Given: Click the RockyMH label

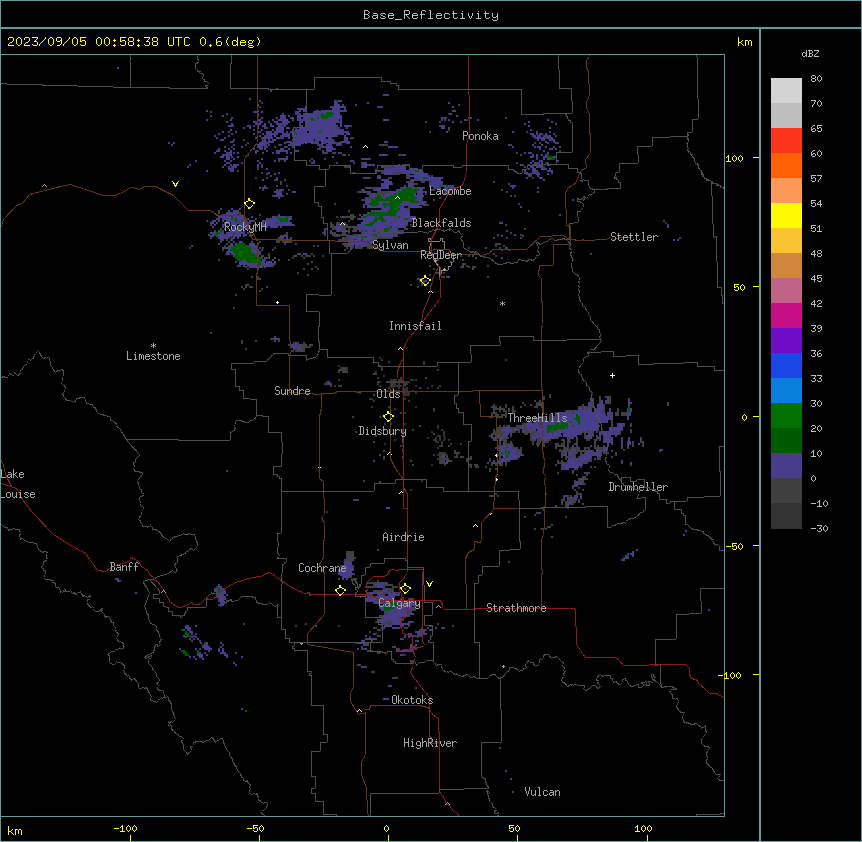Looking at the screenshot, I should point(245,227).
